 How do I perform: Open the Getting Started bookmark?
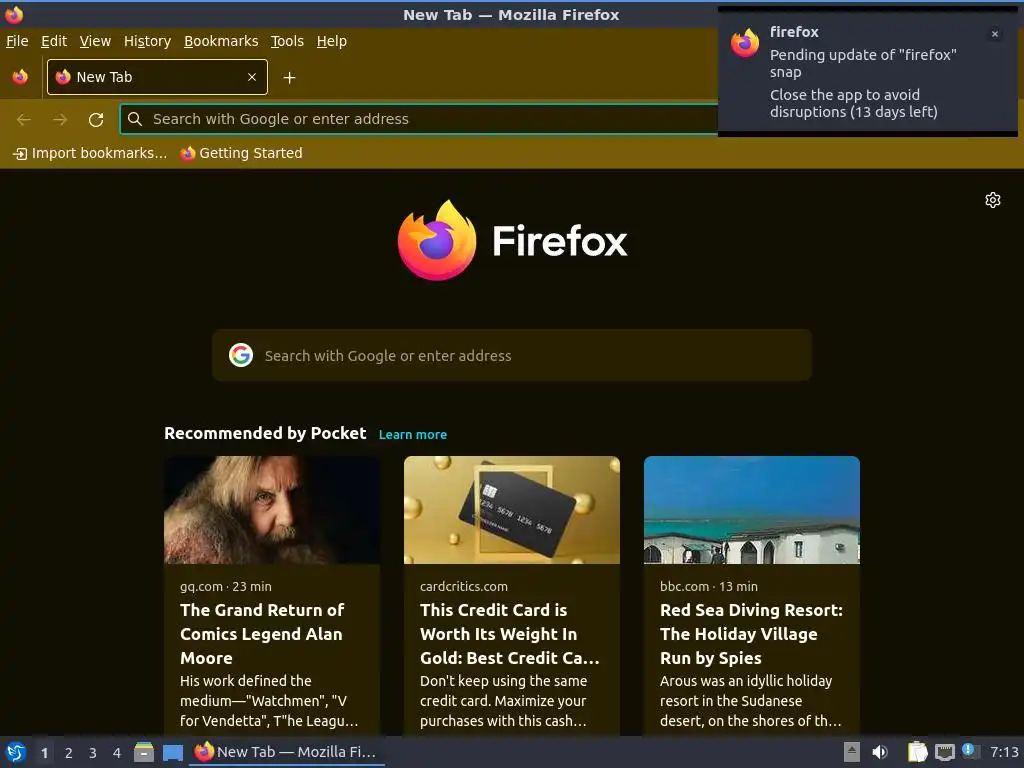[x=242, y=153]
